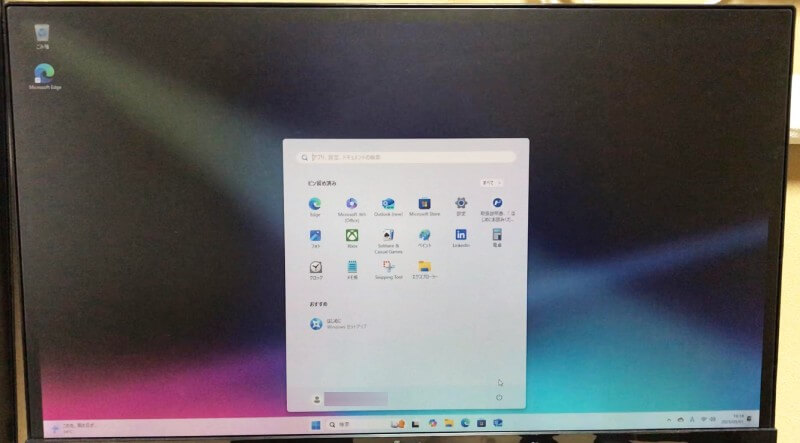The width and height of the screenshot is (800, 443).
Task: Open the user account profile
Action: (349, 399)
